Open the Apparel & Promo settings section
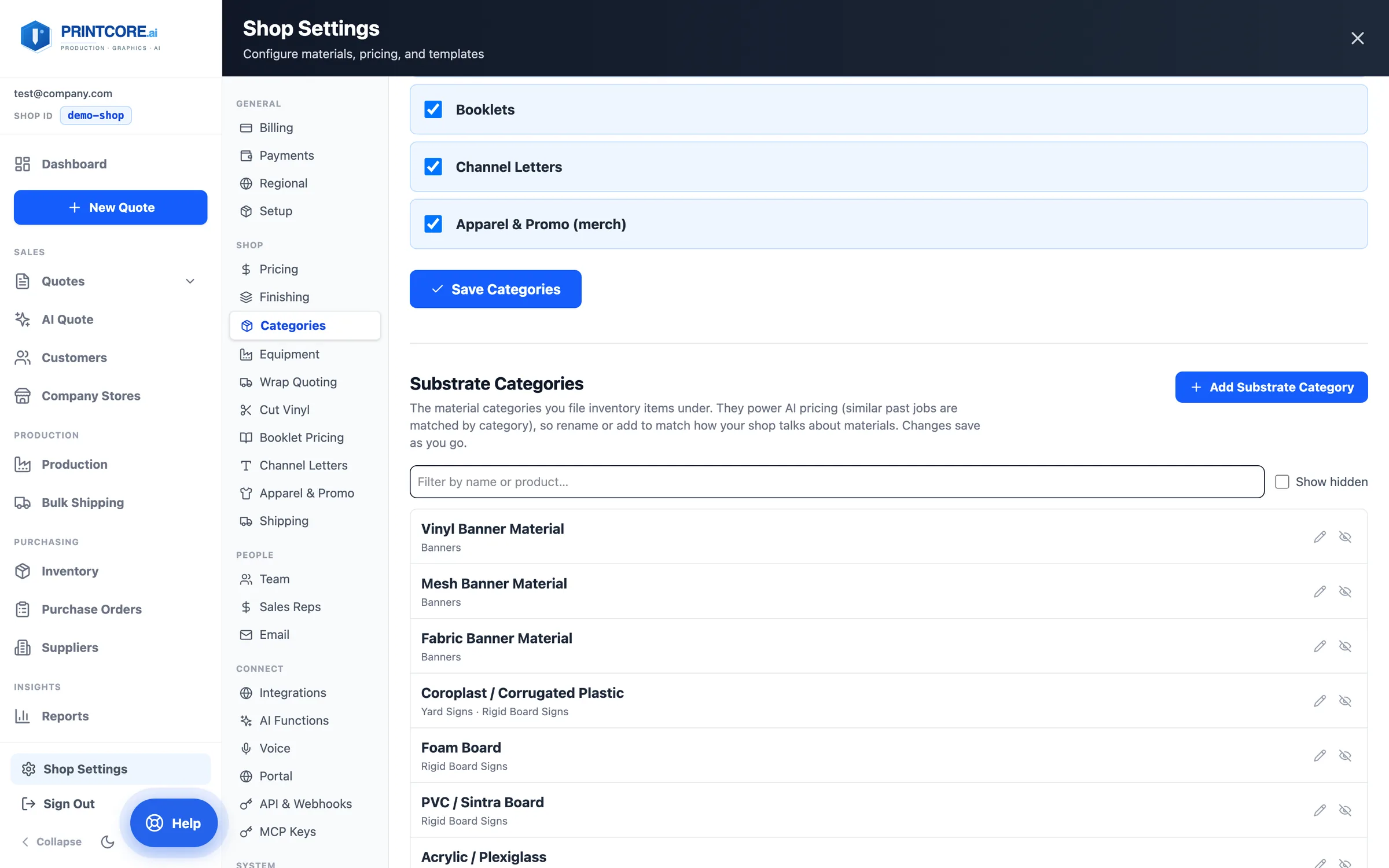The height and width of the screenshot is (868, 1389). (x=305, y=493)
